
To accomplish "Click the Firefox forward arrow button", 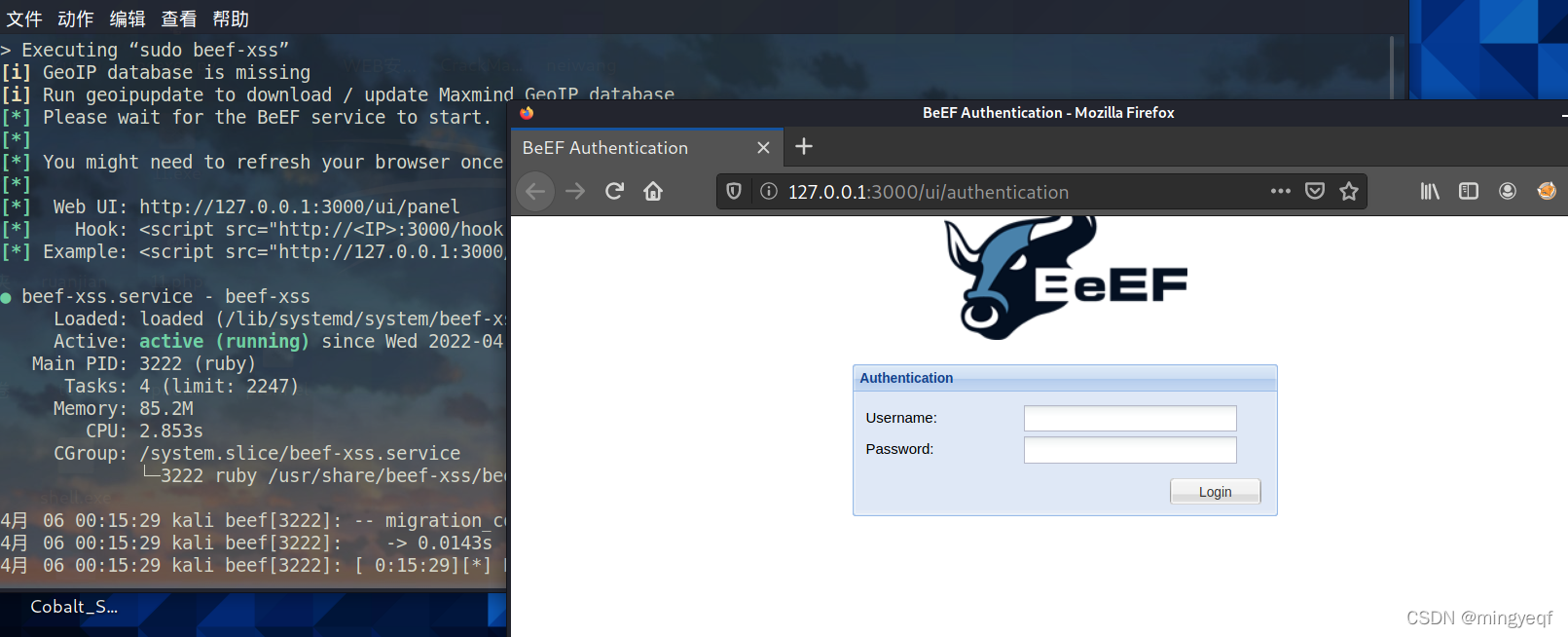I will (575, 191).
